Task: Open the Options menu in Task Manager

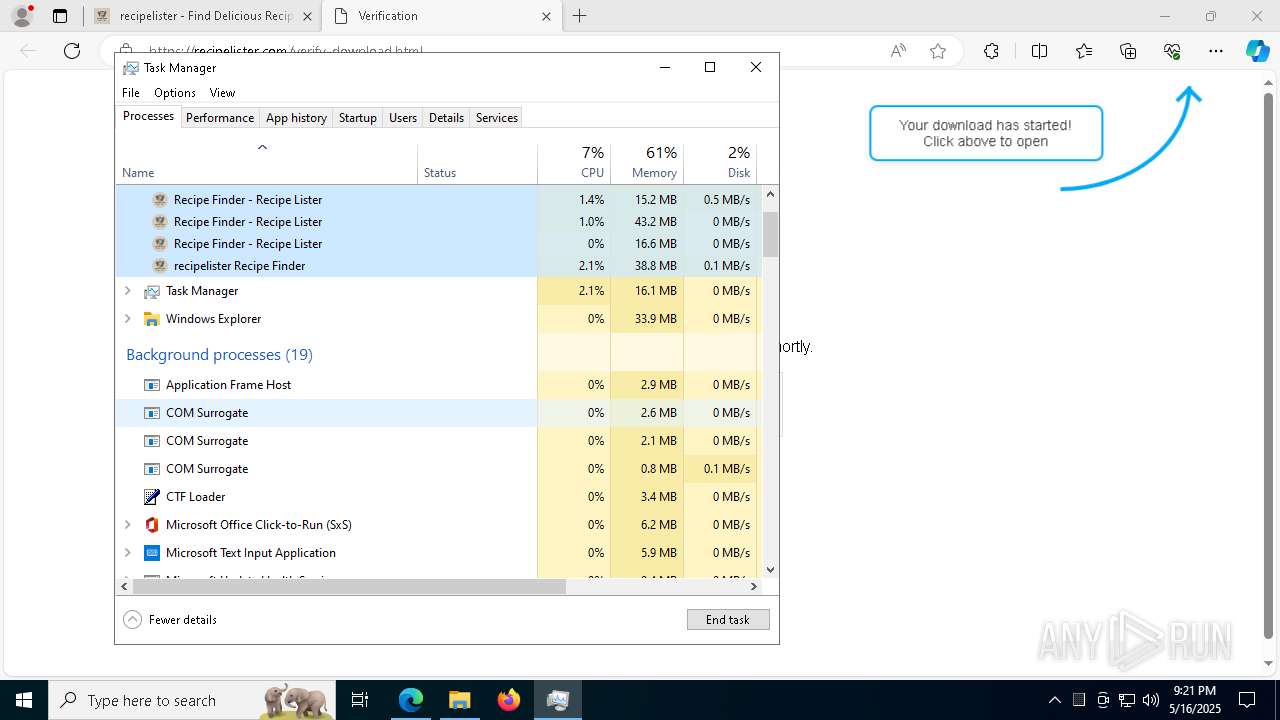Action: point(175,92)
